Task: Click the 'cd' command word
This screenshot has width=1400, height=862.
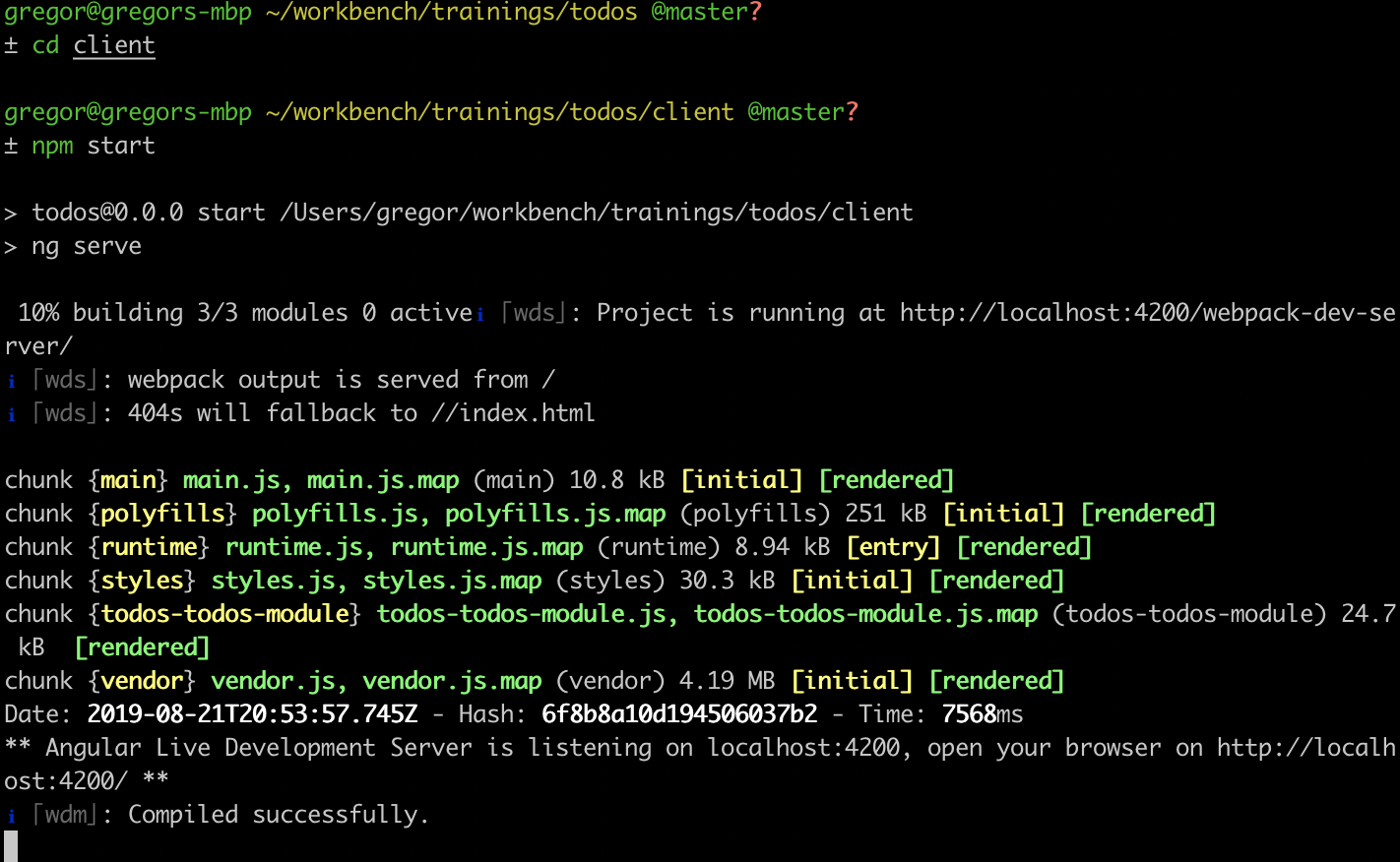Action: [45, 45]
